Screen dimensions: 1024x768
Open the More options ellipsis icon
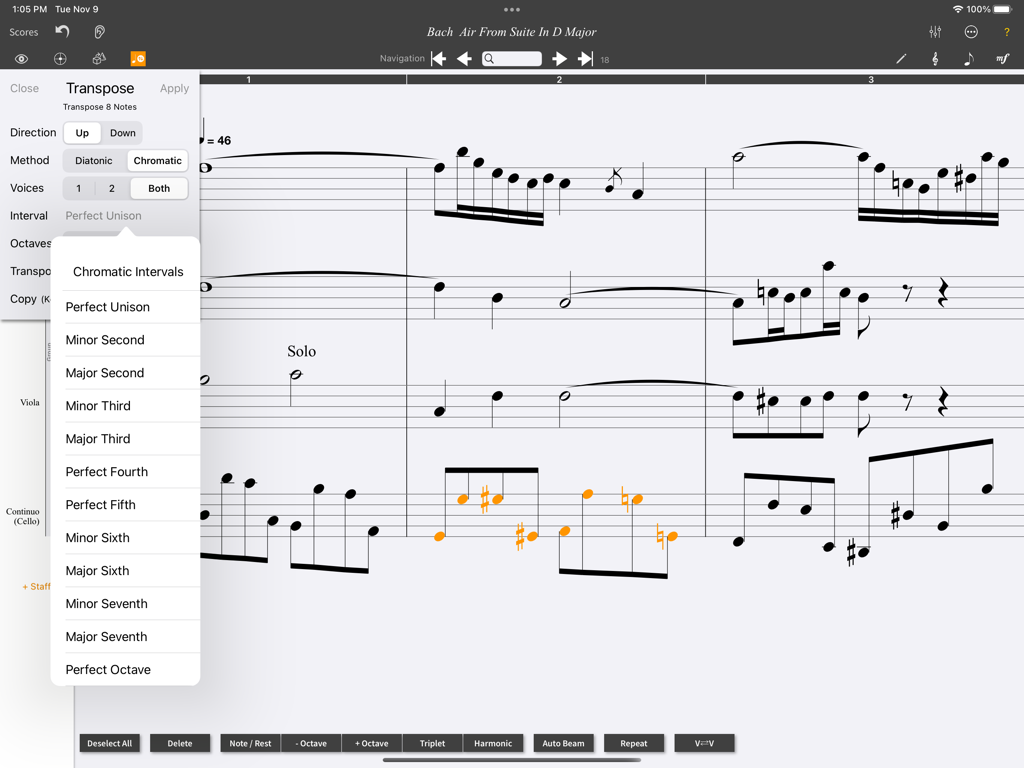[970, 31]
